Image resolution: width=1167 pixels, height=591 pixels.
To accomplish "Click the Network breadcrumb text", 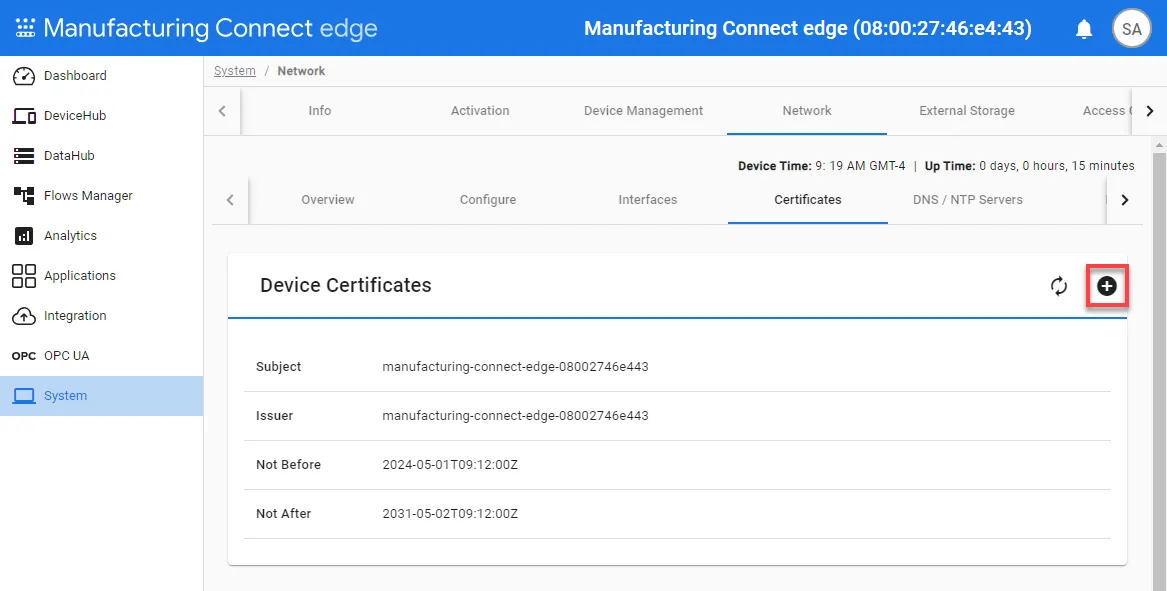I will point(301,71).
